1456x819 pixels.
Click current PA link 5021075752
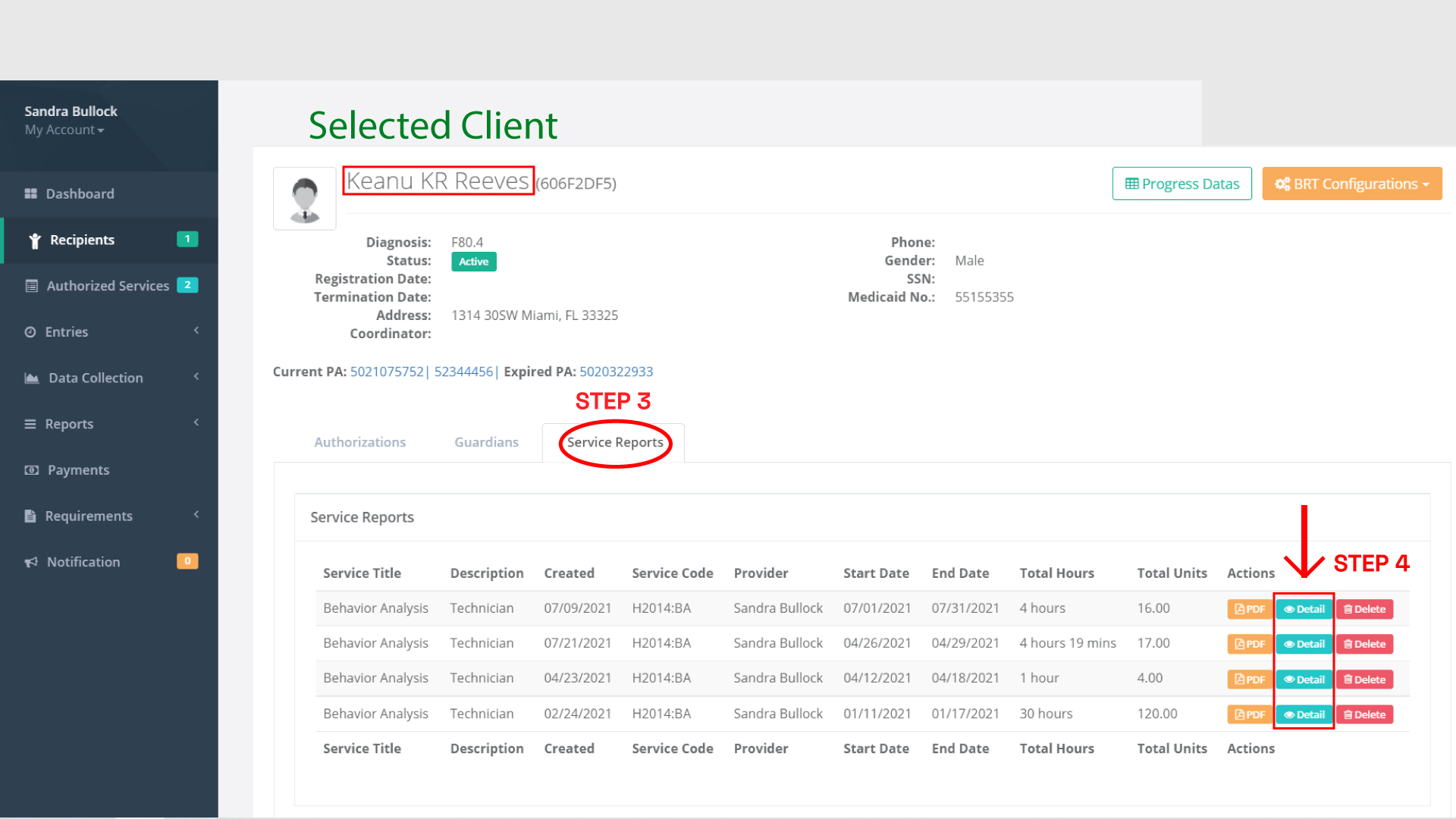click(387, 371)
